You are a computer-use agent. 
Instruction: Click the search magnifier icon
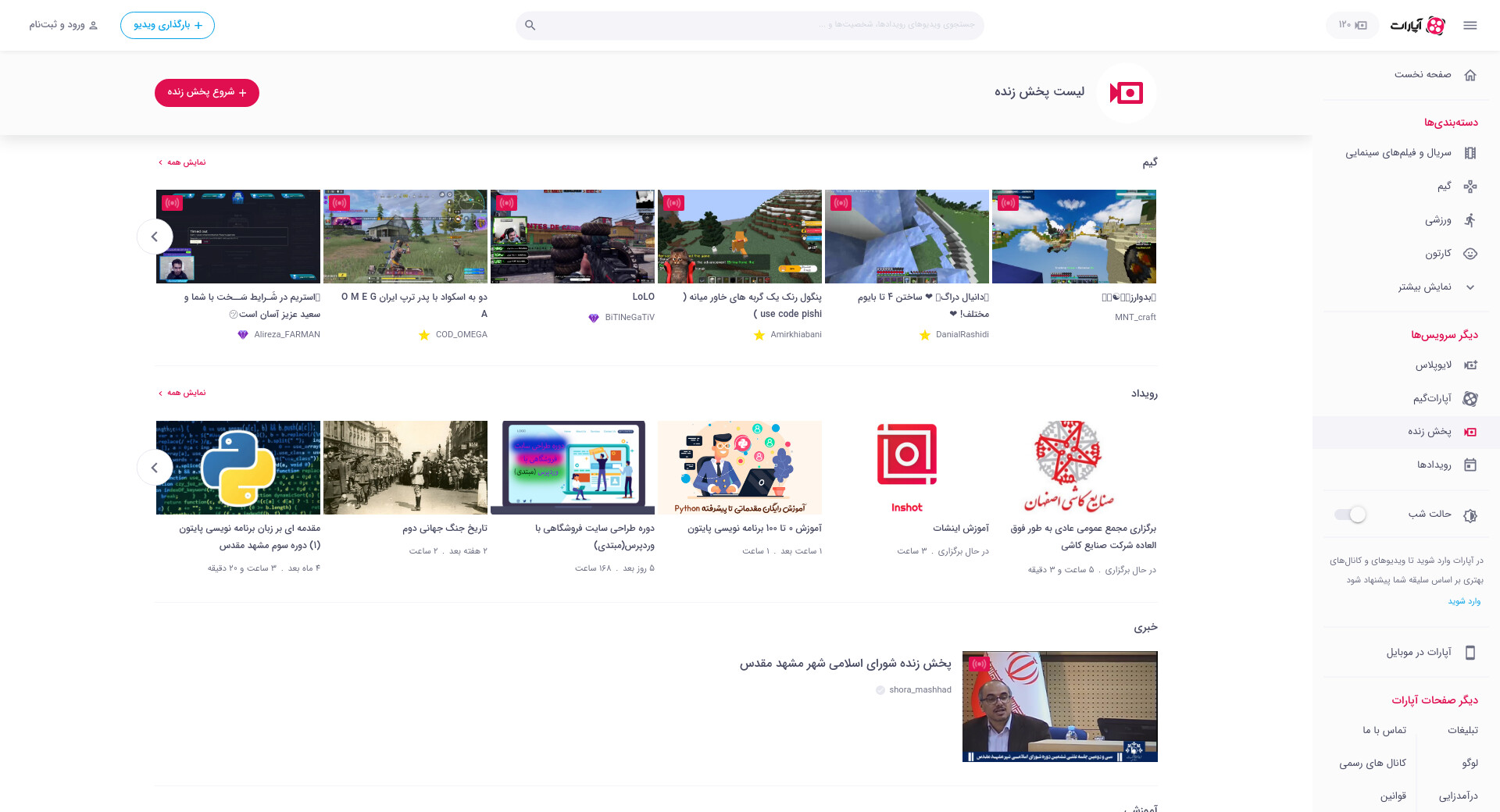click(x=530, y=25)
